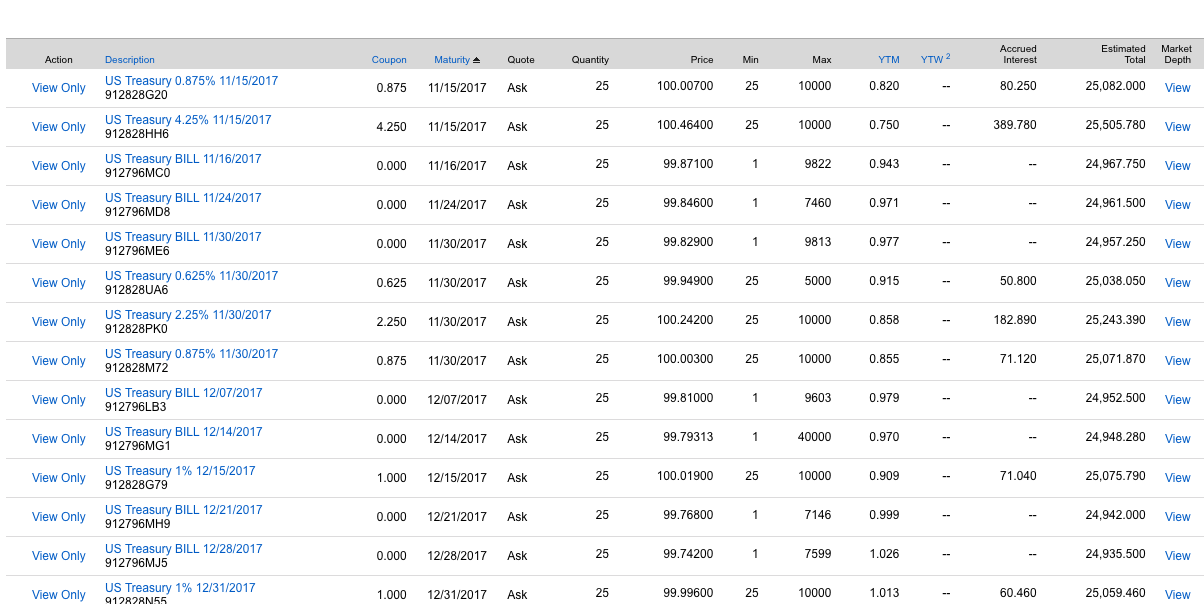Screen dimensions: 1204x604
Task: Open View Only action for 912796MC0
Action: [59, 166]
